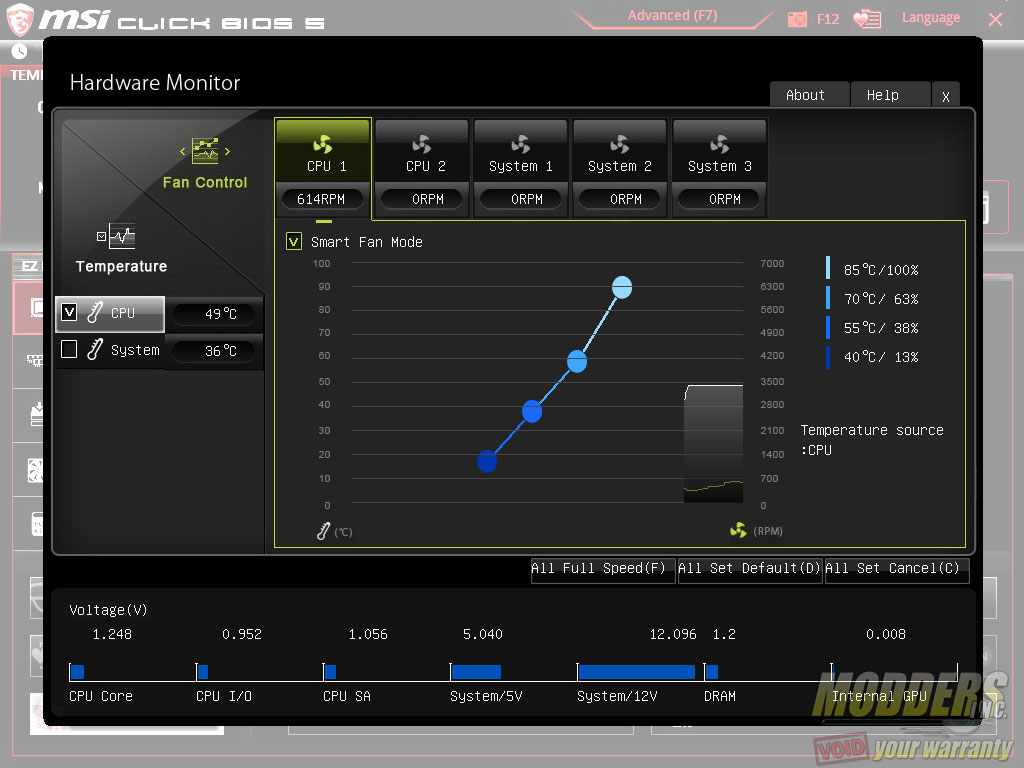Click the All Set Cancel(C) button
Screen dimensions: 1024x768
tap(896, 569)
